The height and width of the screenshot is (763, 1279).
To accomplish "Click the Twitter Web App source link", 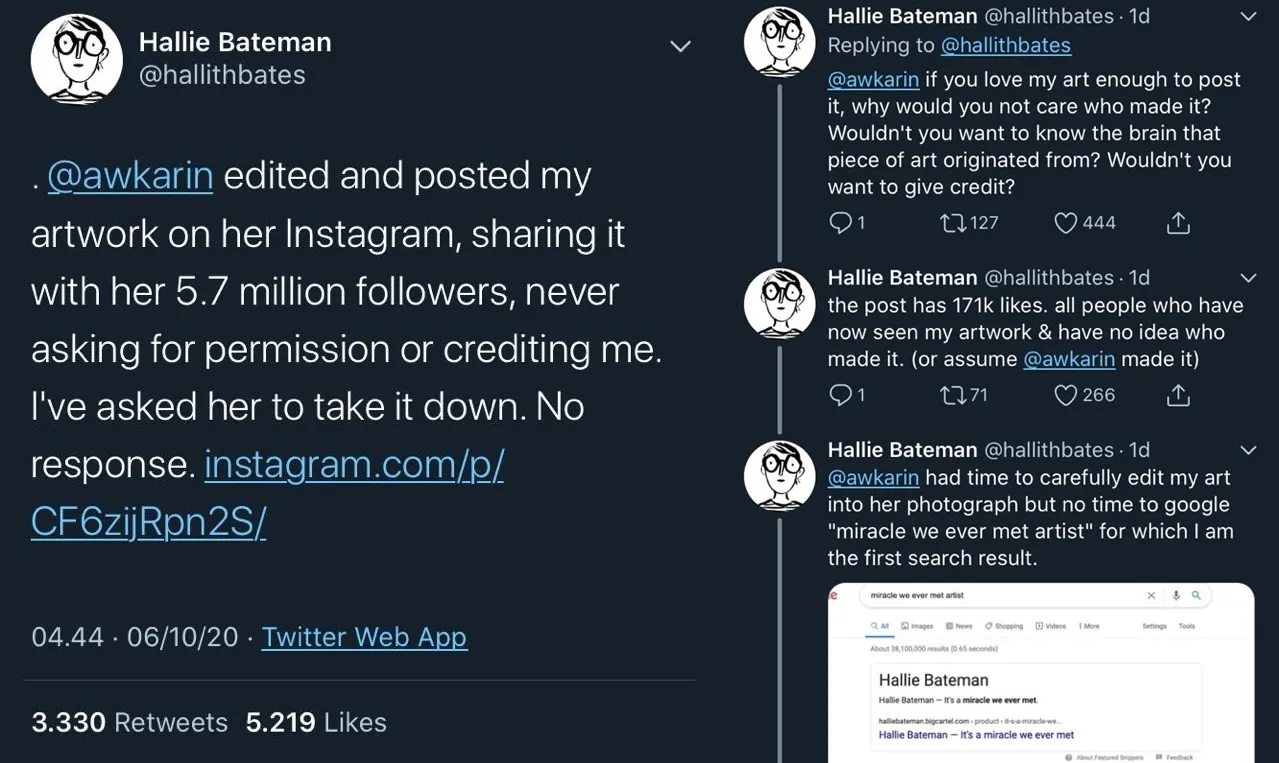I will pyautogui.click(x=364, y=637).
